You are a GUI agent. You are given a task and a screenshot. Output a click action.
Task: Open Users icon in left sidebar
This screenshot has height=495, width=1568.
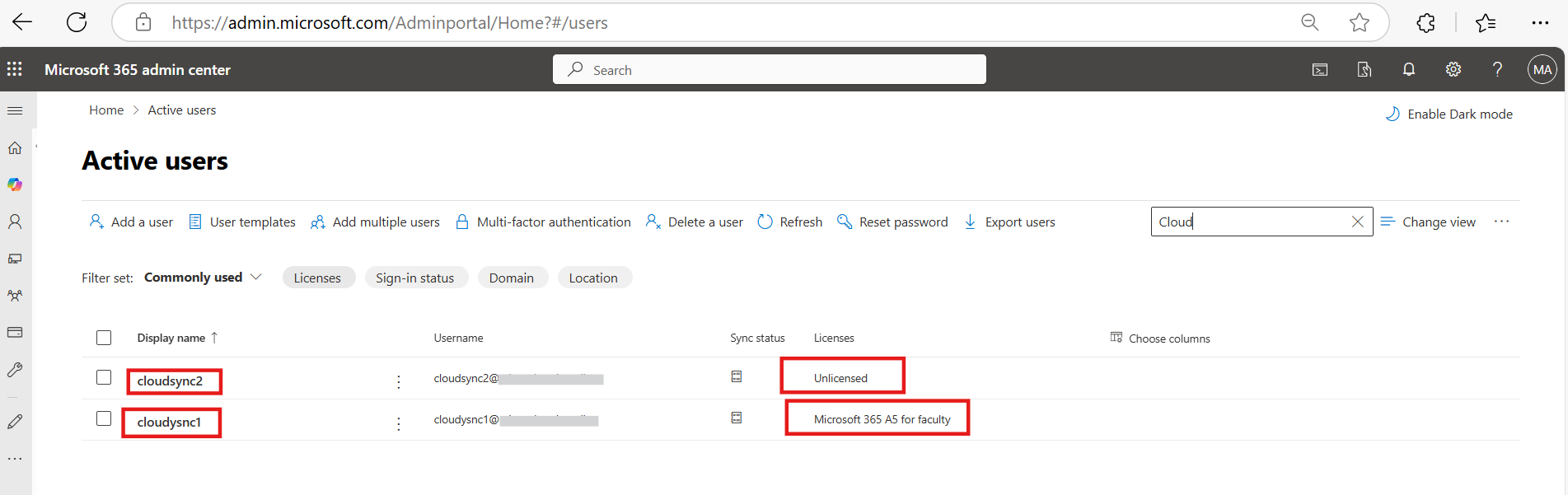(15, 222)
